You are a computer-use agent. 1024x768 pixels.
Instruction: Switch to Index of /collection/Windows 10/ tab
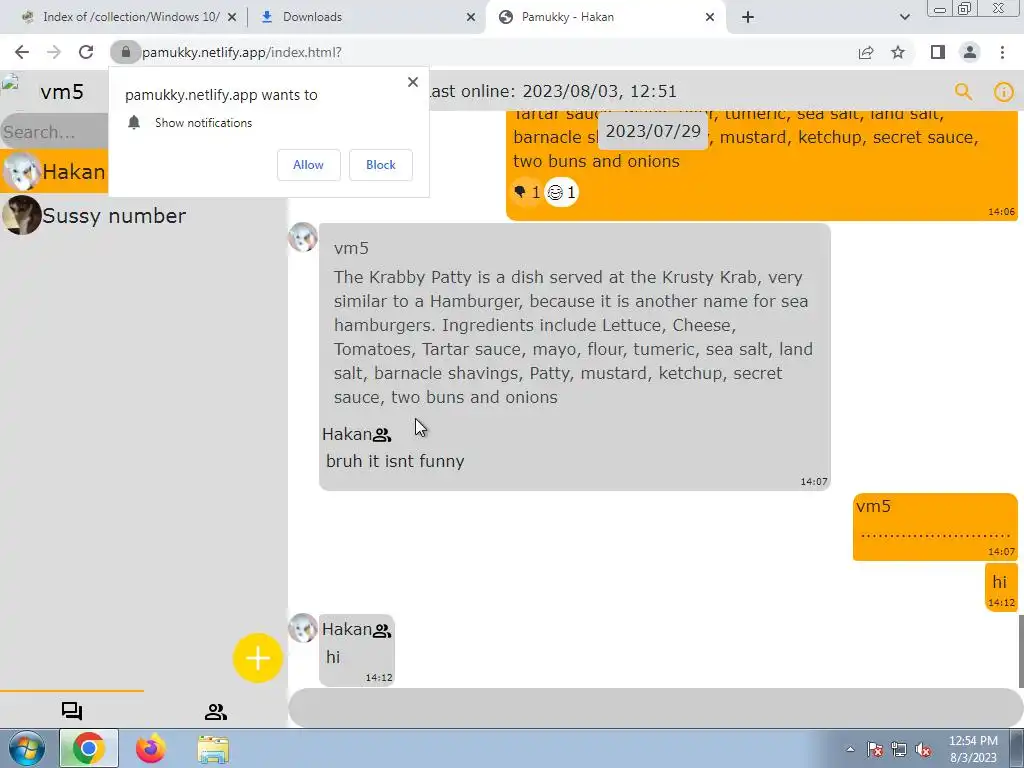tap(129, 17)
